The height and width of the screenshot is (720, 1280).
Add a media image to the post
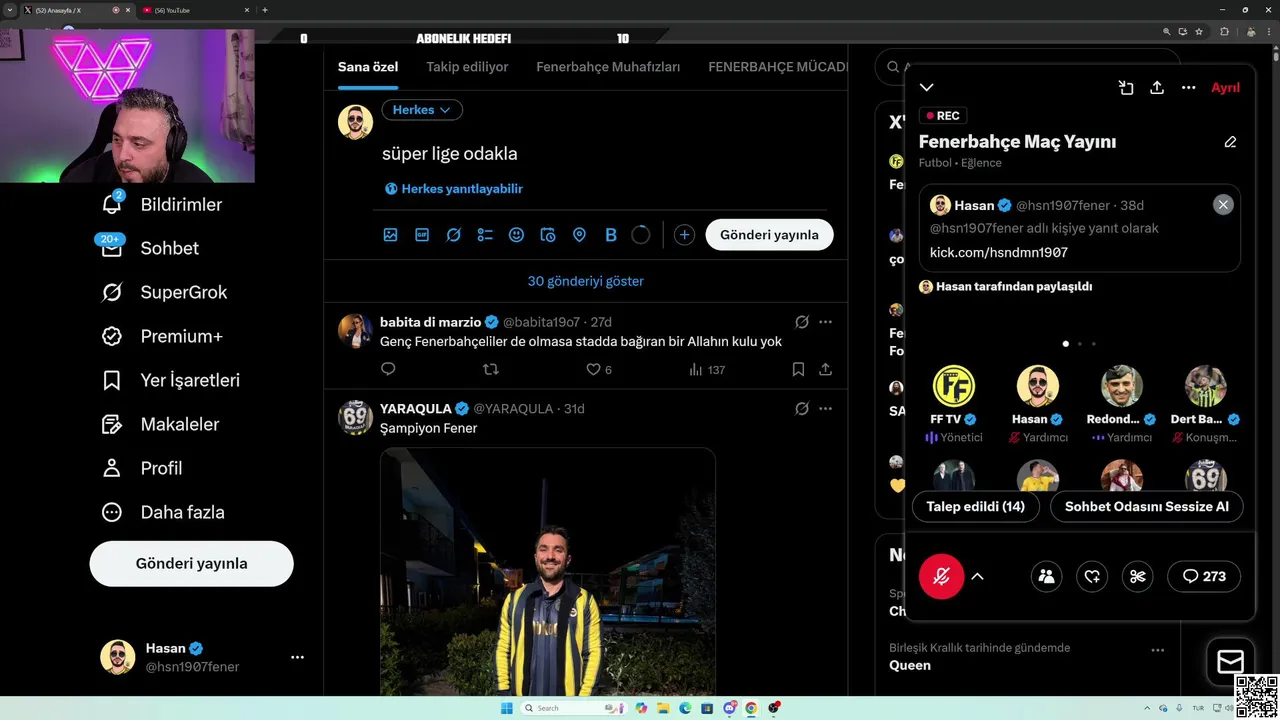[390, 235]
